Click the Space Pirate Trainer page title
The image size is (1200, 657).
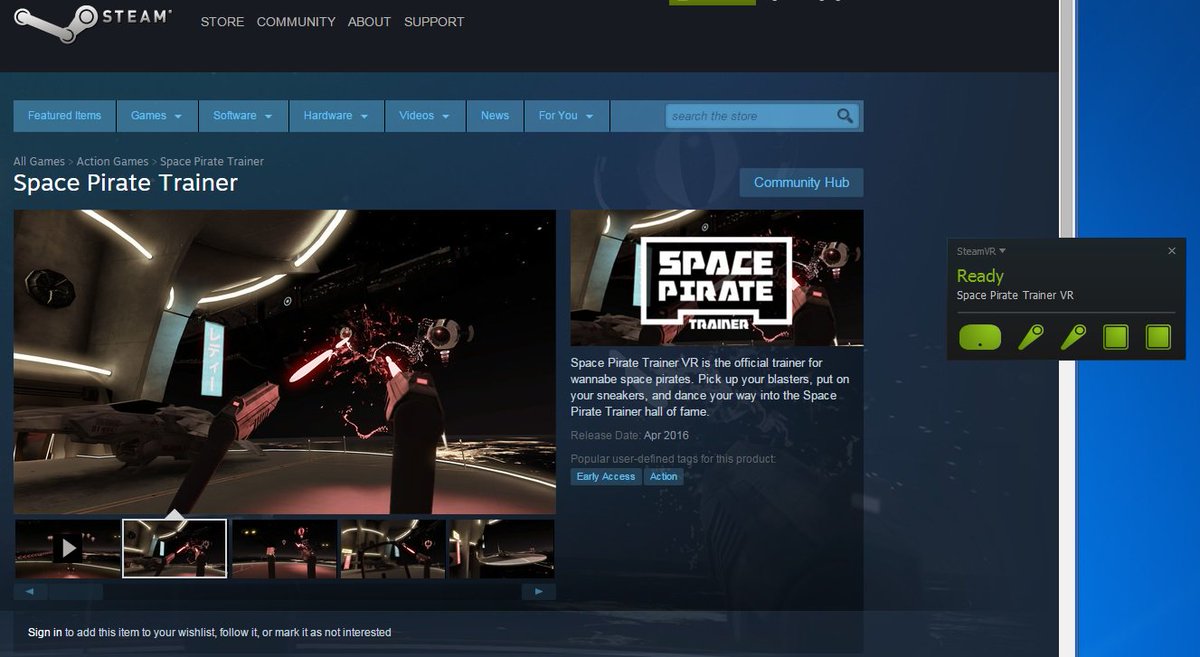click(126, 183)
